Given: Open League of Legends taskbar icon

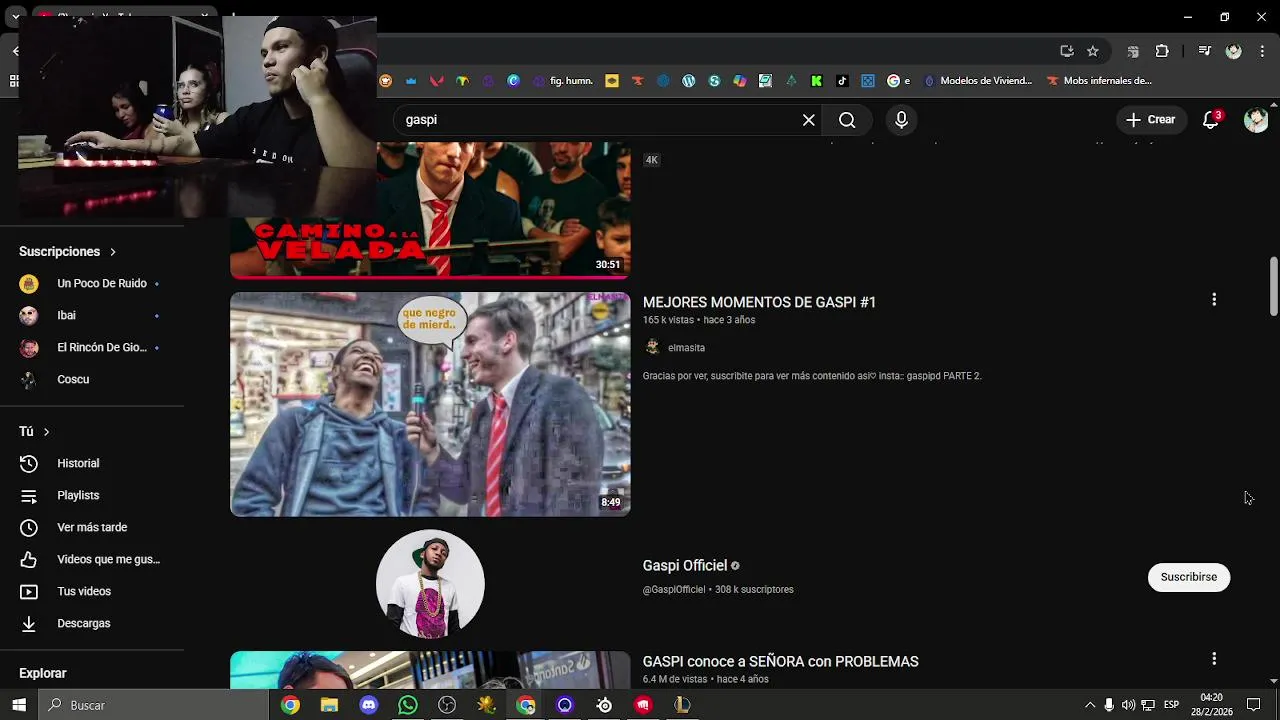Looking at the screenshot, I should pos(682,705).
